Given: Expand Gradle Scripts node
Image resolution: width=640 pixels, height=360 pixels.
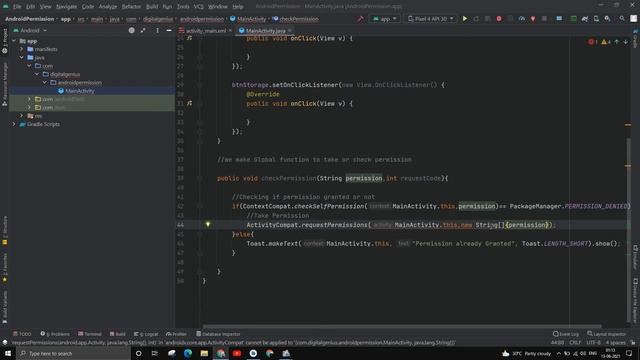Looking at the screenshot, I should point(14,124).
